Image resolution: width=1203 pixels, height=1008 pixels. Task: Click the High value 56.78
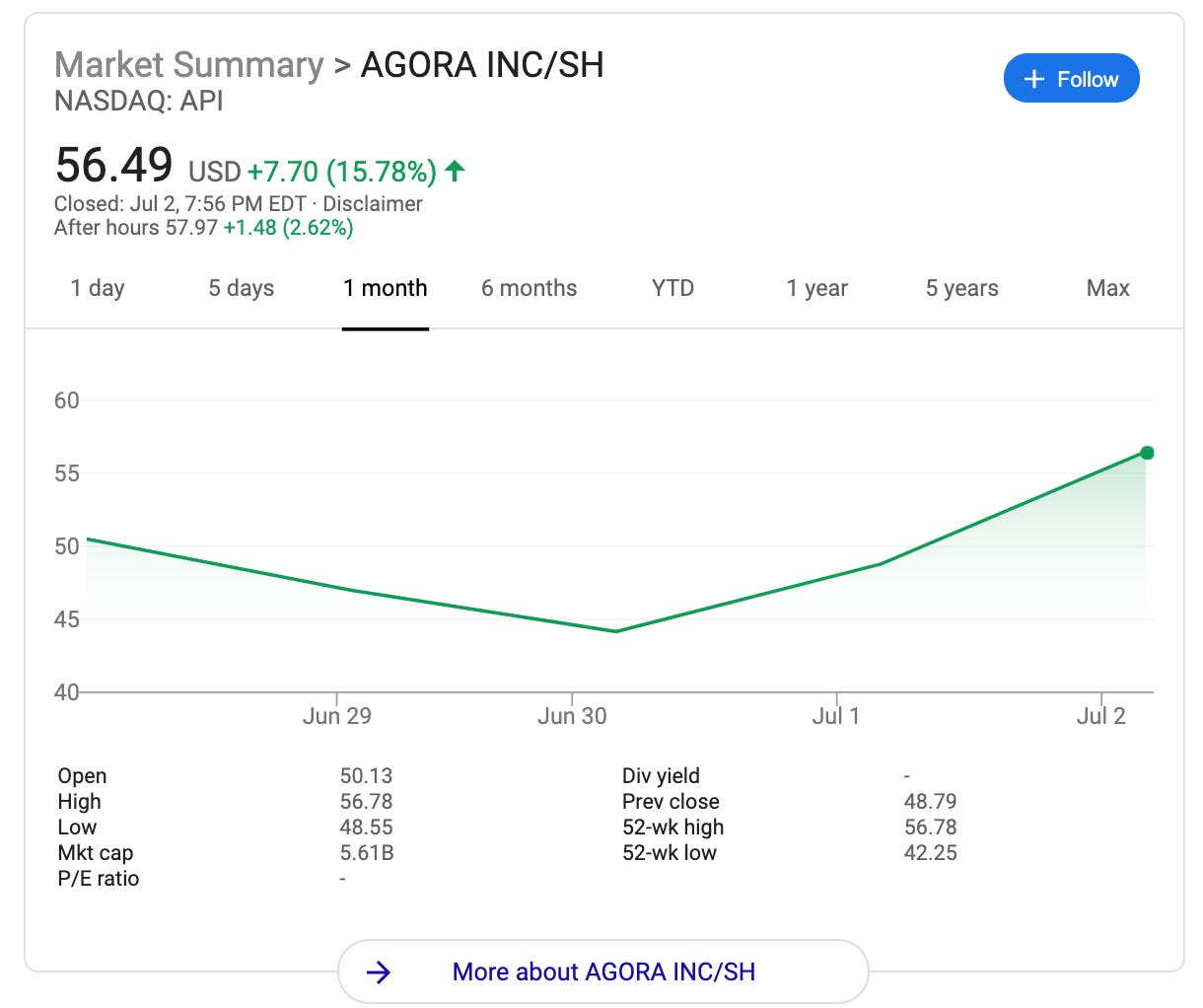point(367,802)
